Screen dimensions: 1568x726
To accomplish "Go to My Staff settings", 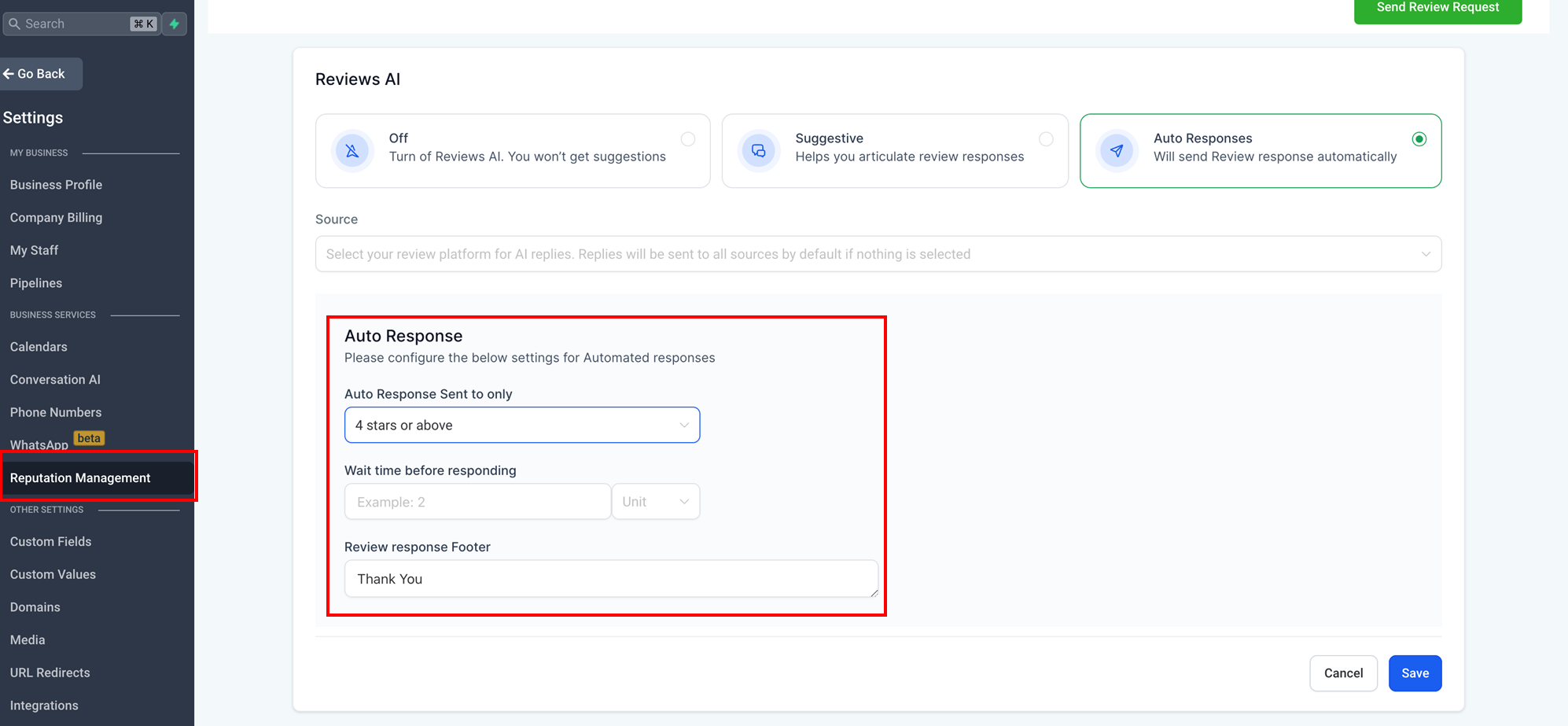I will point(34,250).
